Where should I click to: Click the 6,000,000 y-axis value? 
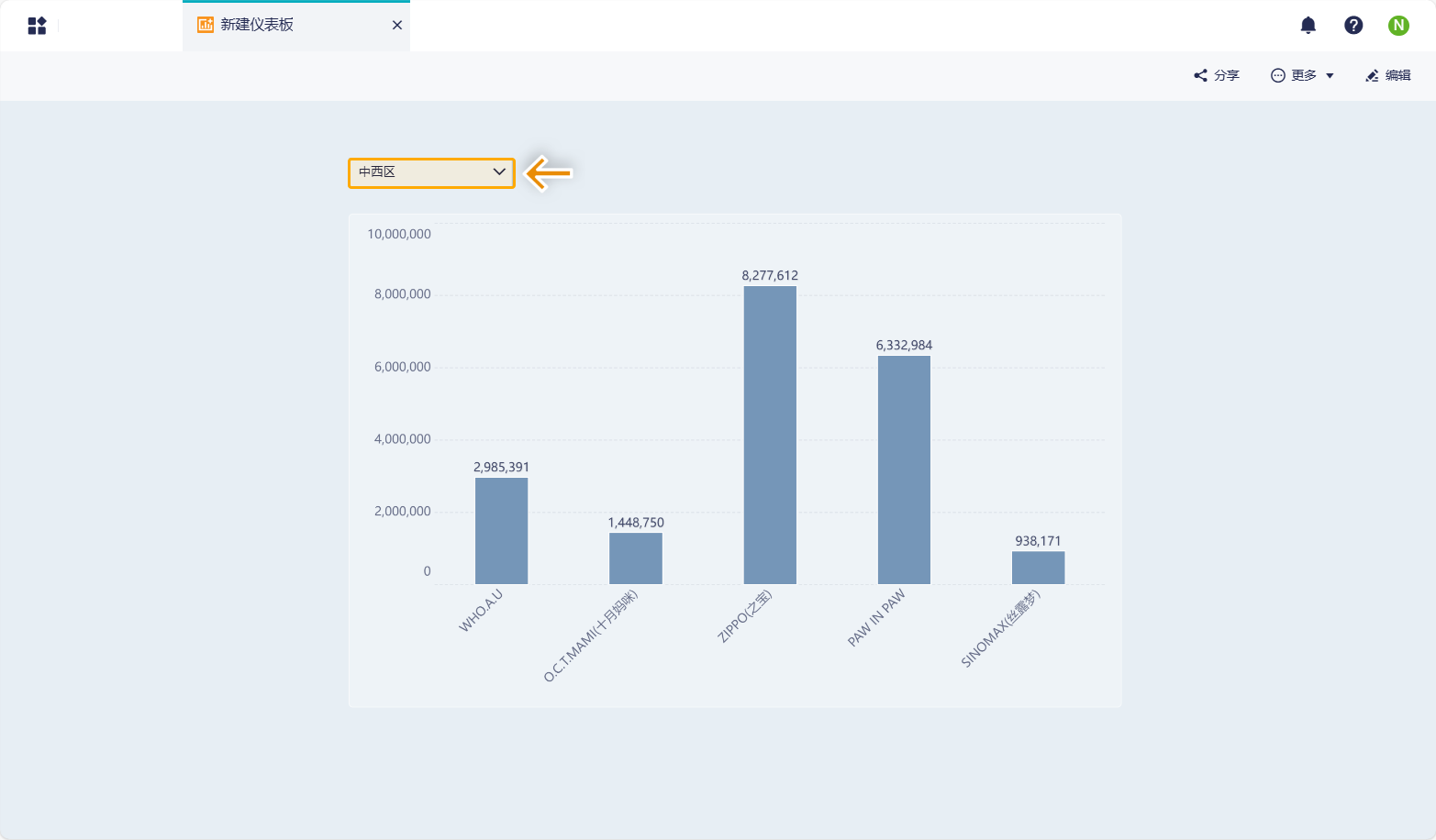(x=402, y=367)
